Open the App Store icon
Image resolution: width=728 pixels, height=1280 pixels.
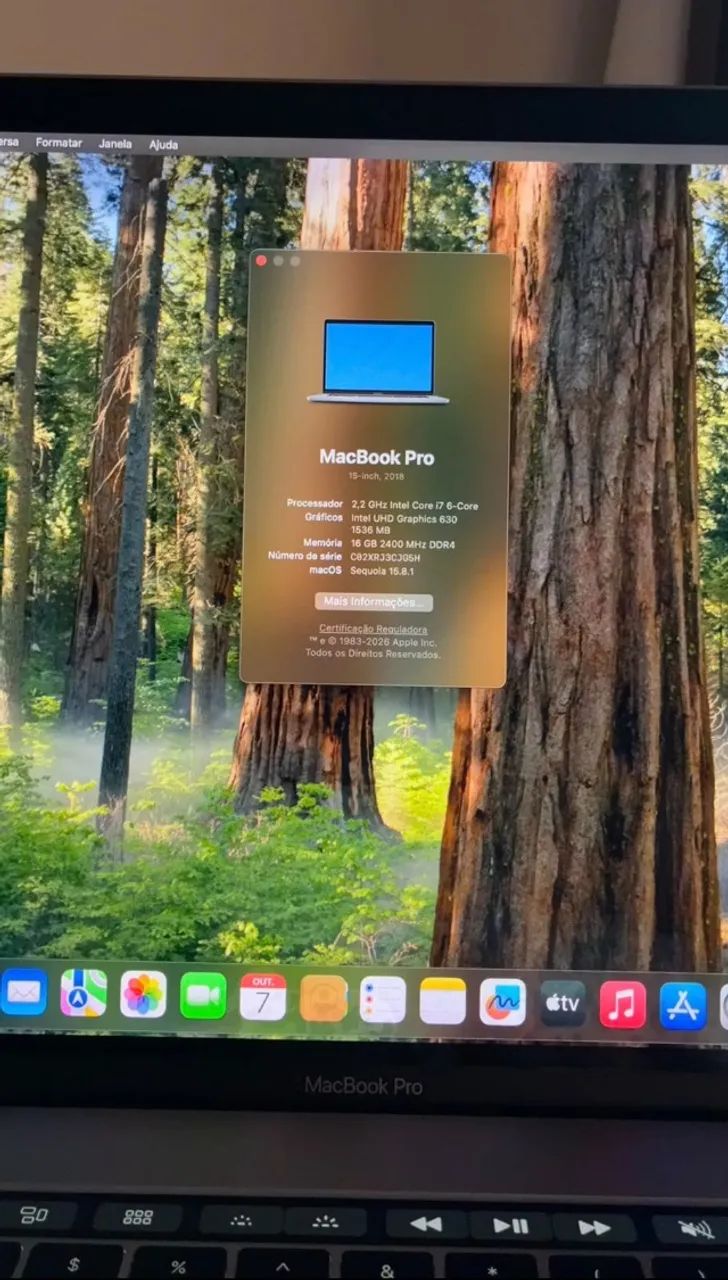(x=683, y=1005)
